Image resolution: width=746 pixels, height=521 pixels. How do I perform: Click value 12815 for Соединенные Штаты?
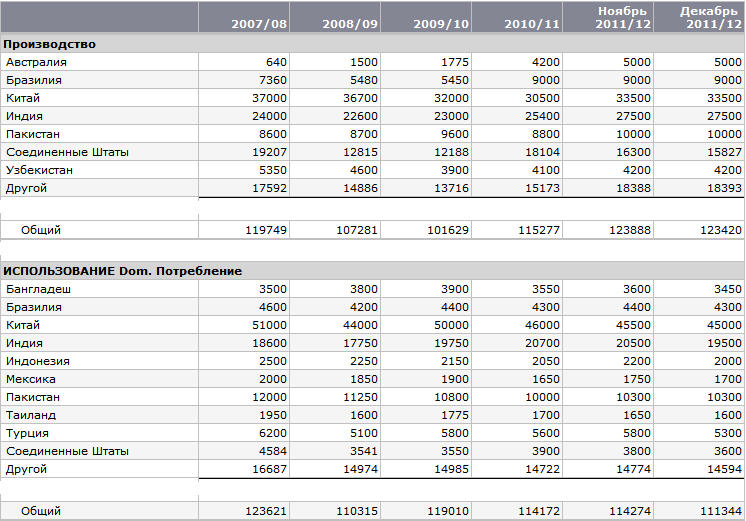361,152
